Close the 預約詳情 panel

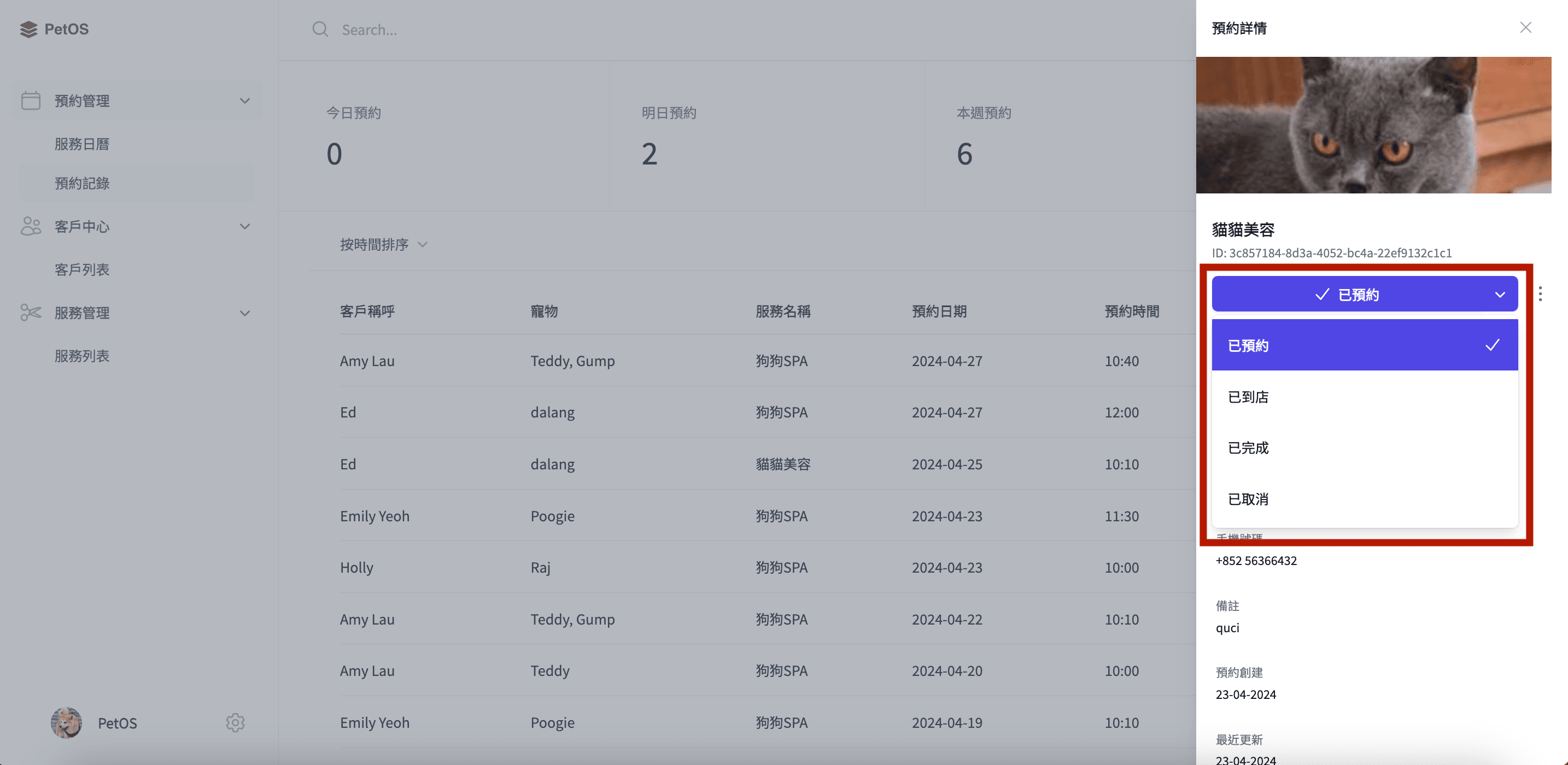click(x=1525, y=27)
